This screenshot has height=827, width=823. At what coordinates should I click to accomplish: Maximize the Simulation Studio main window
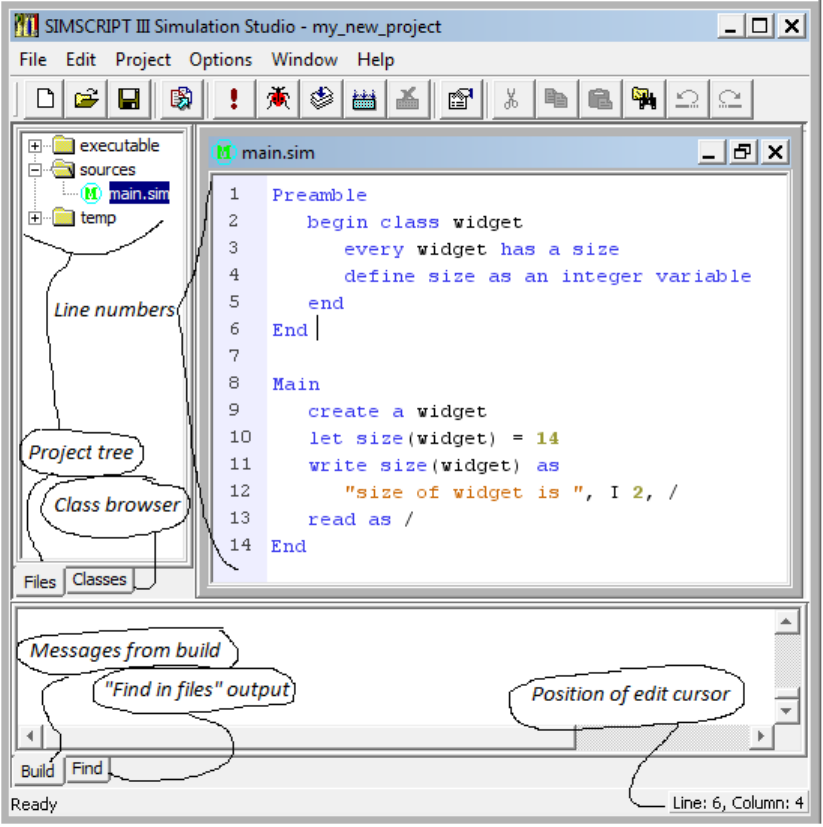760,26
